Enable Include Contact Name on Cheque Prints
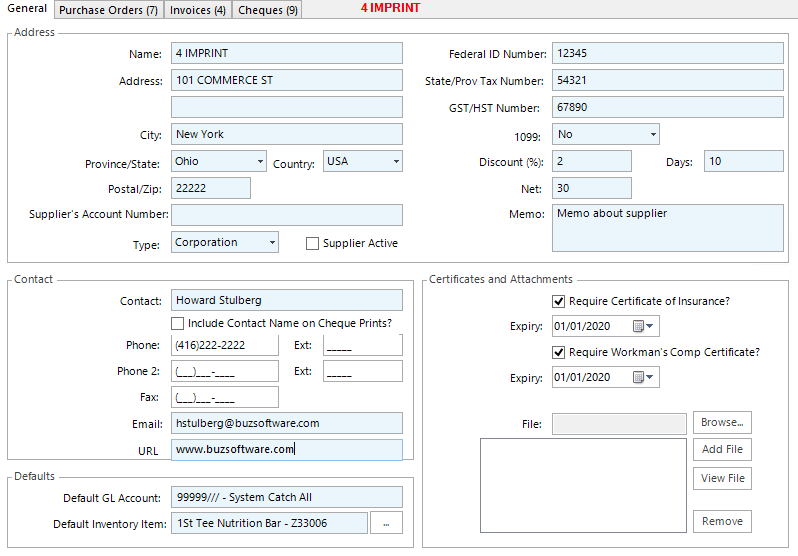Viewport: 798px width, 556px height. click(x=178, y=323)
